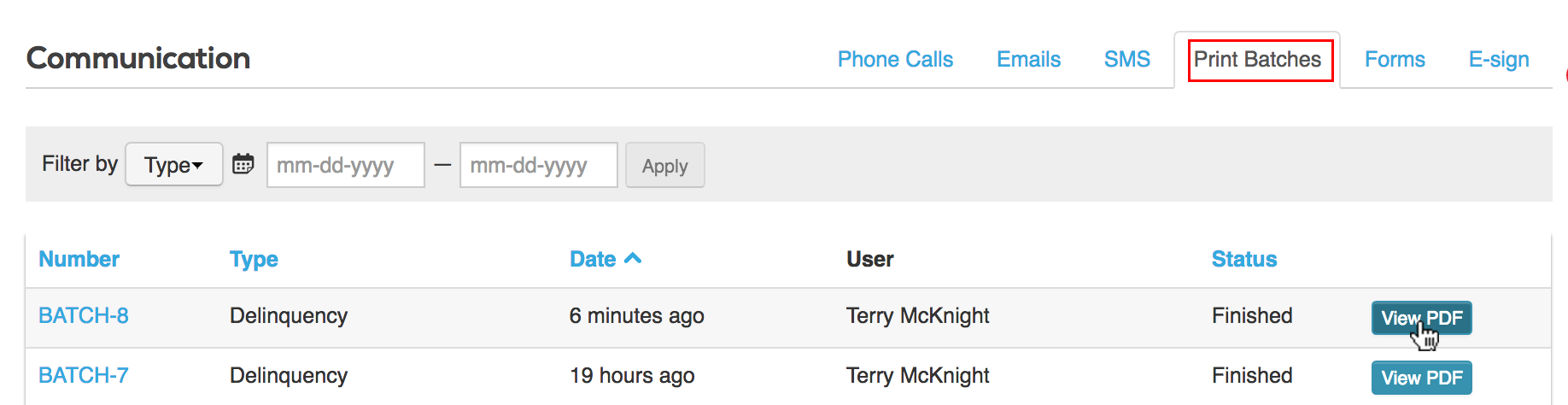Screen dimensions: 1568x405
Task: Click the calendar icon beside date filter
Action: pyautogui.click(x=243, y=164)
